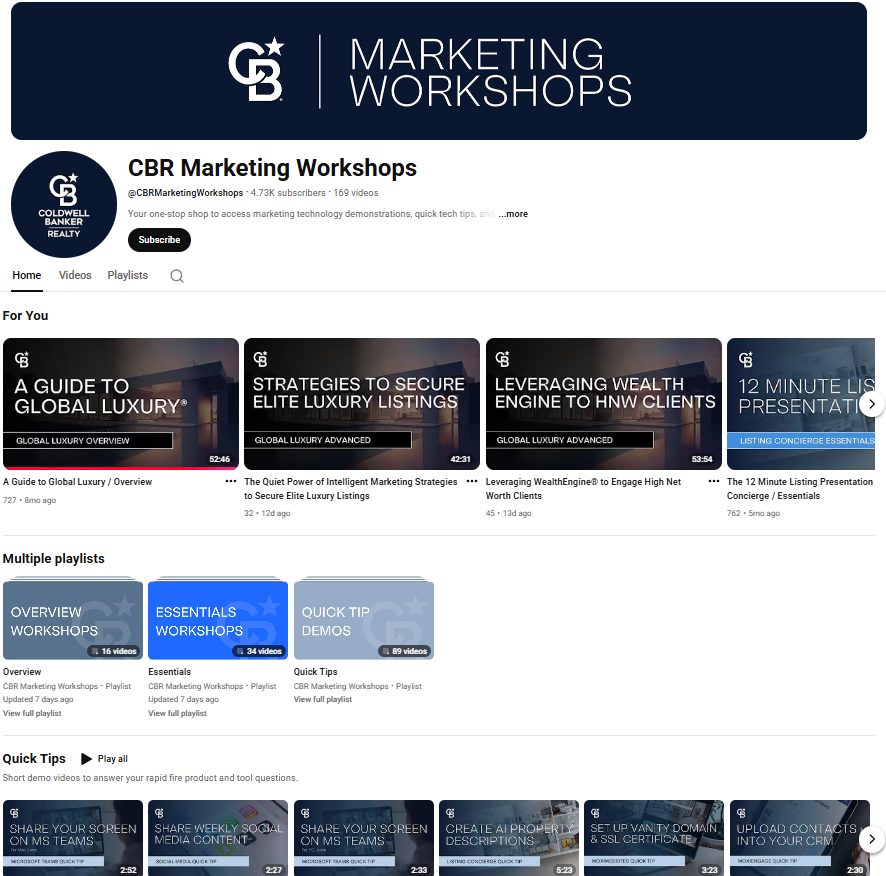
Task: Click CBR Marketing Workshops under Essentials playlist
Action: [x=196, y=686]
